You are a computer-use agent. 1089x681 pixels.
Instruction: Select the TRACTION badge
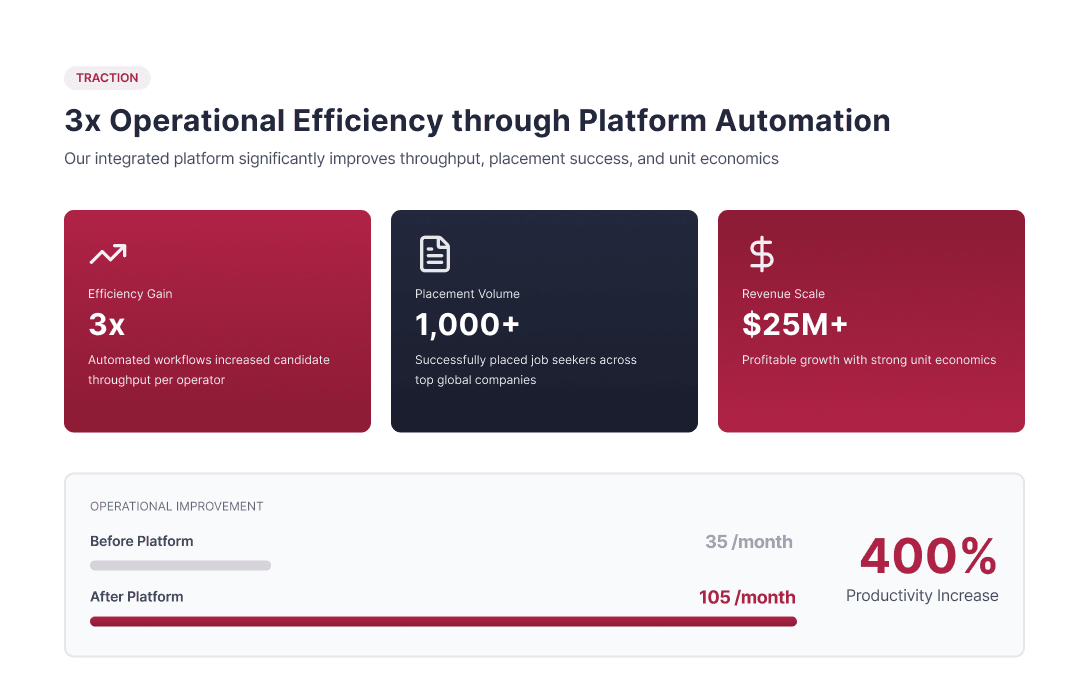click(x=107, y=78)
